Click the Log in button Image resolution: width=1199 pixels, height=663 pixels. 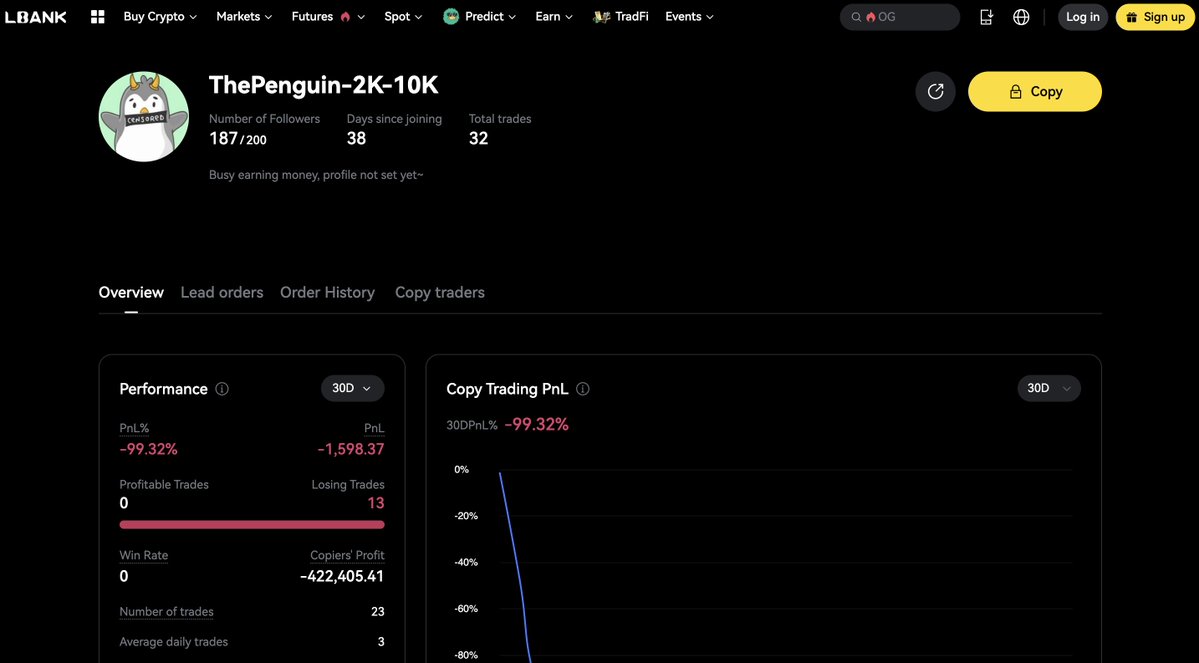(1083, 17)
